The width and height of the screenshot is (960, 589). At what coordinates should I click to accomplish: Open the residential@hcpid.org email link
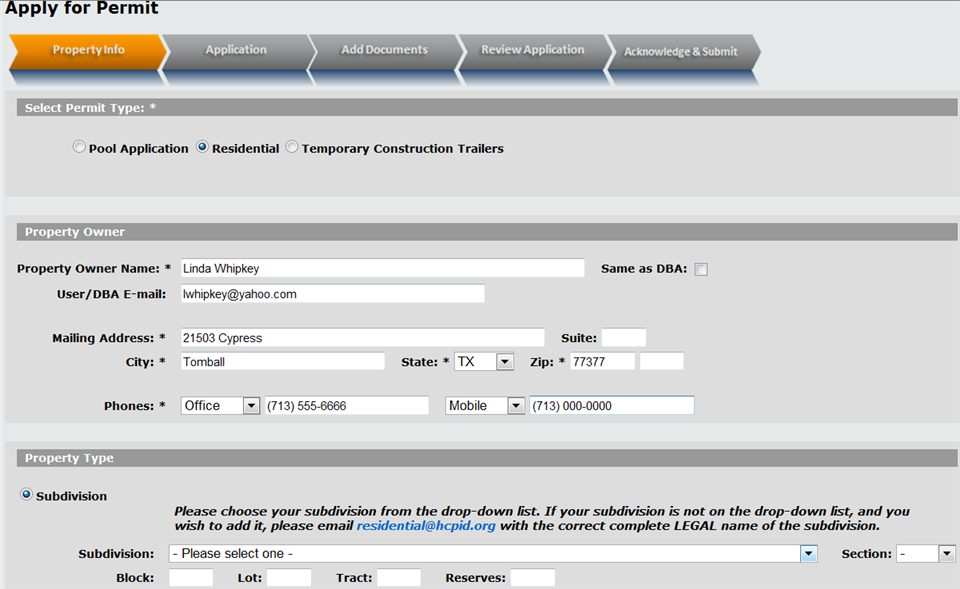(x=426, y=526)
